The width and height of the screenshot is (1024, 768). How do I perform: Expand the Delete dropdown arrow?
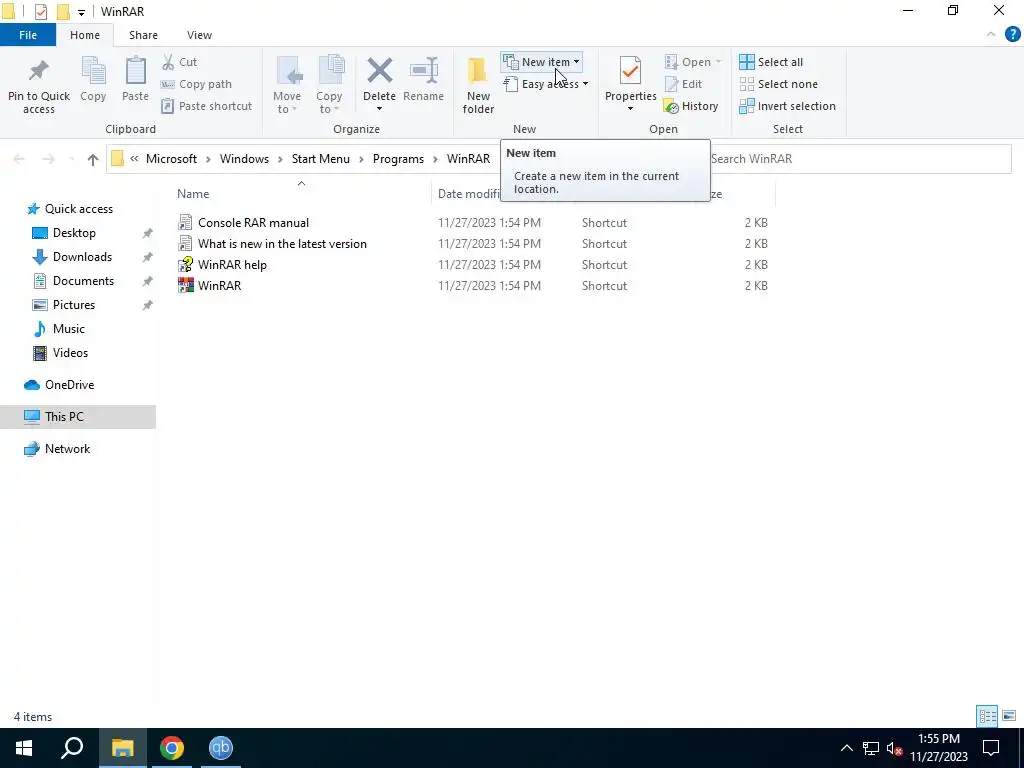coord(379,108)
